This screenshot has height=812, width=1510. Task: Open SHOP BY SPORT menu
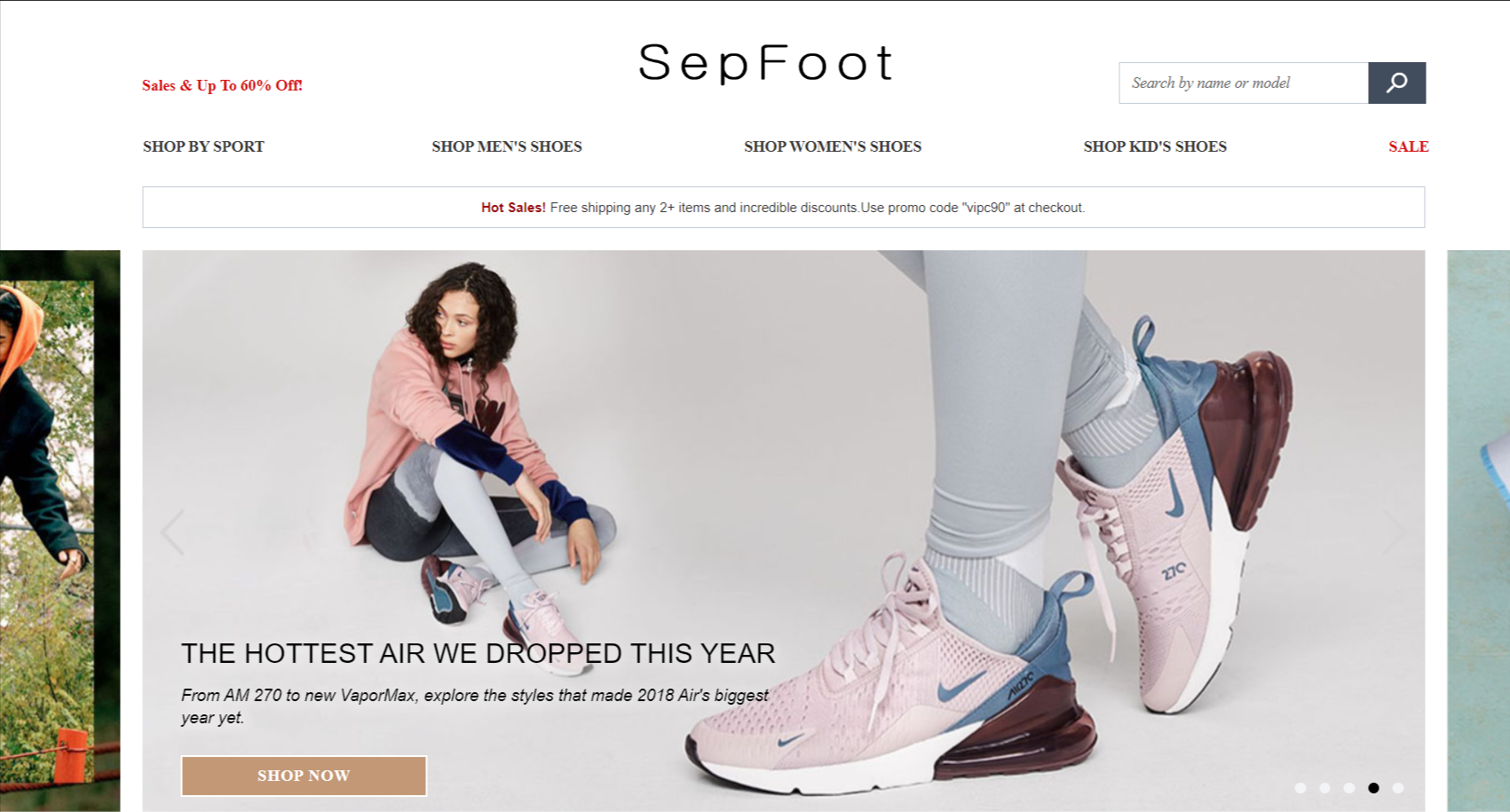tap(203, 146)
